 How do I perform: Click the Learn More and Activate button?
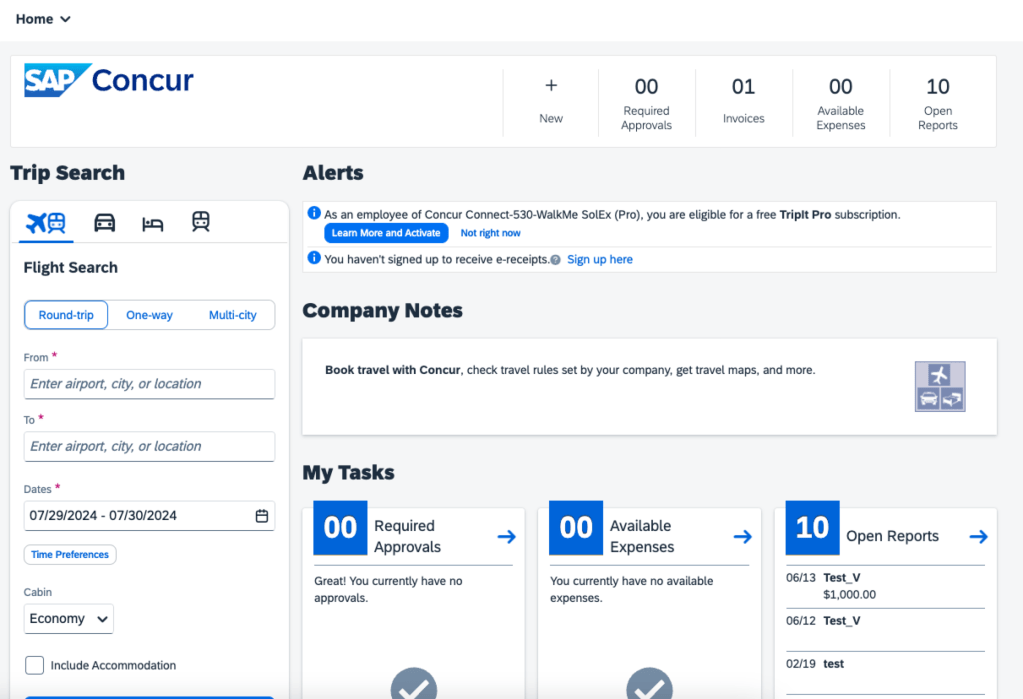point(386,233)
